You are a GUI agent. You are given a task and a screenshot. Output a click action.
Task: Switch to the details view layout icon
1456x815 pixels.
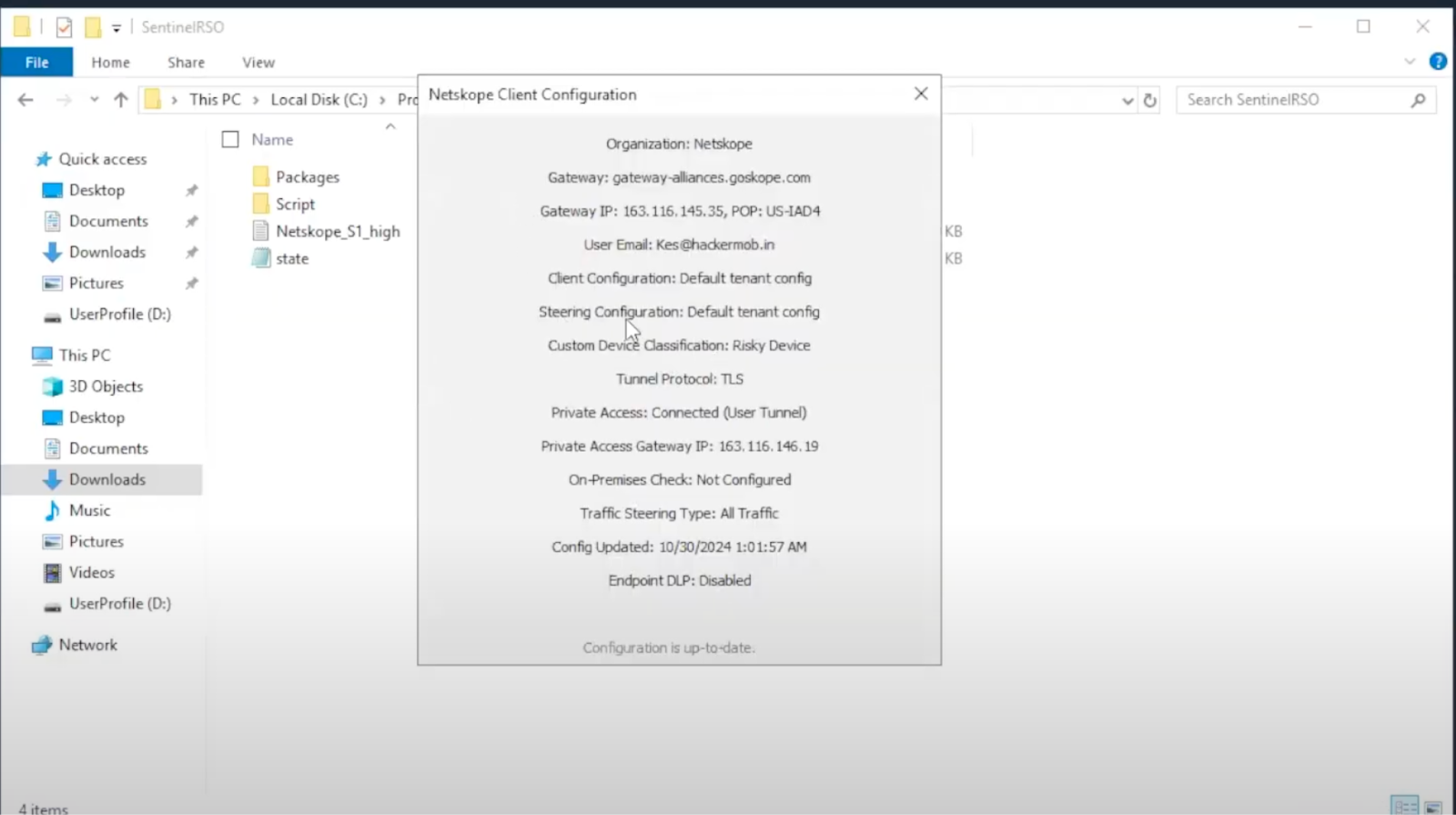click(1405, 806)
